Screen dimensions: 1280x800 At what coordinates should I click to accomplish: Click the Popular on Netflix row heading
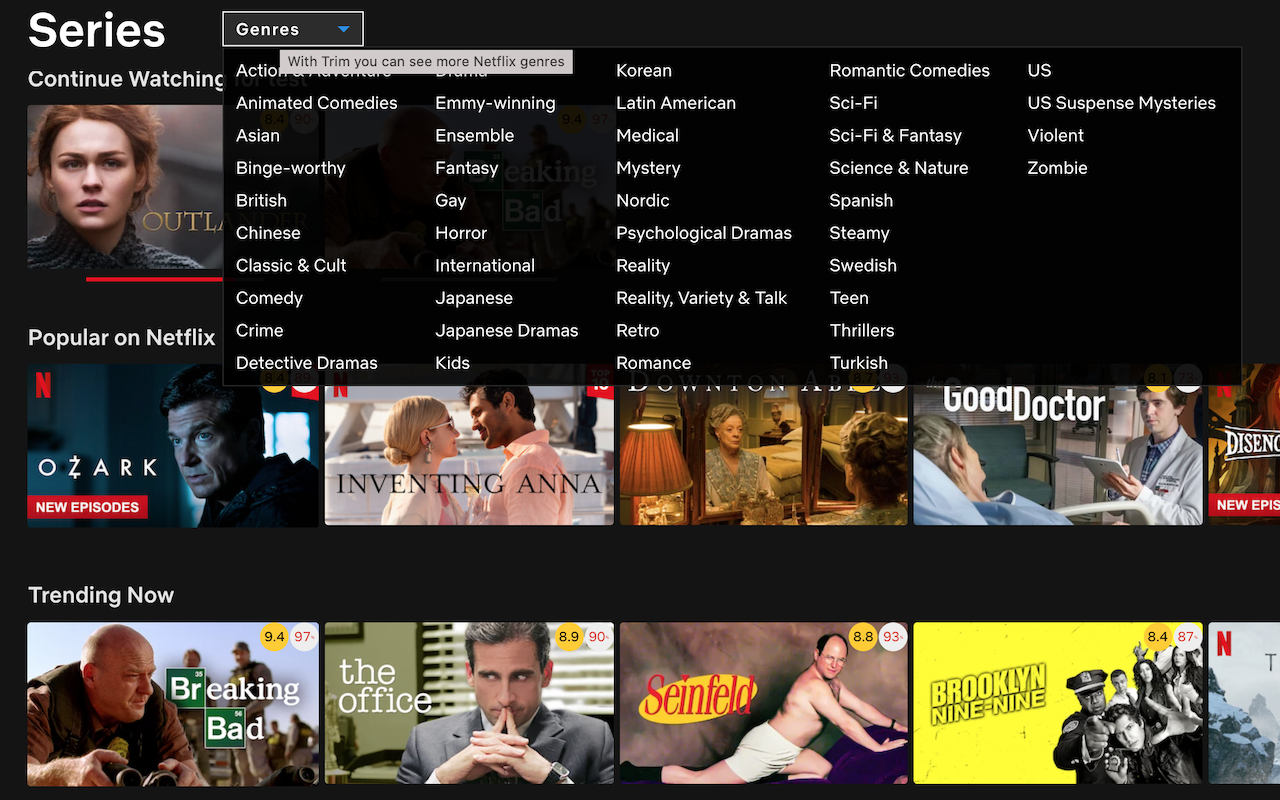(x=122, y=337)
